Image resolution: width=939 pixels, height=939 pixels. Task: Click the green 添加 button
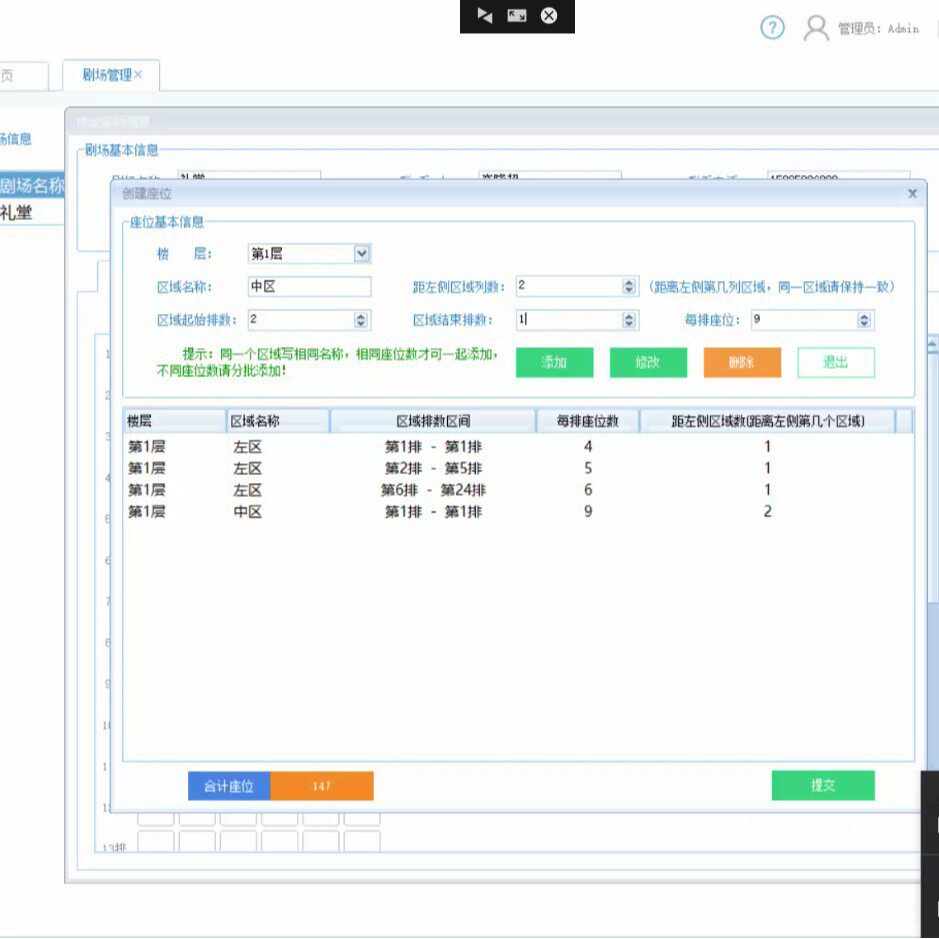(555, 362)
